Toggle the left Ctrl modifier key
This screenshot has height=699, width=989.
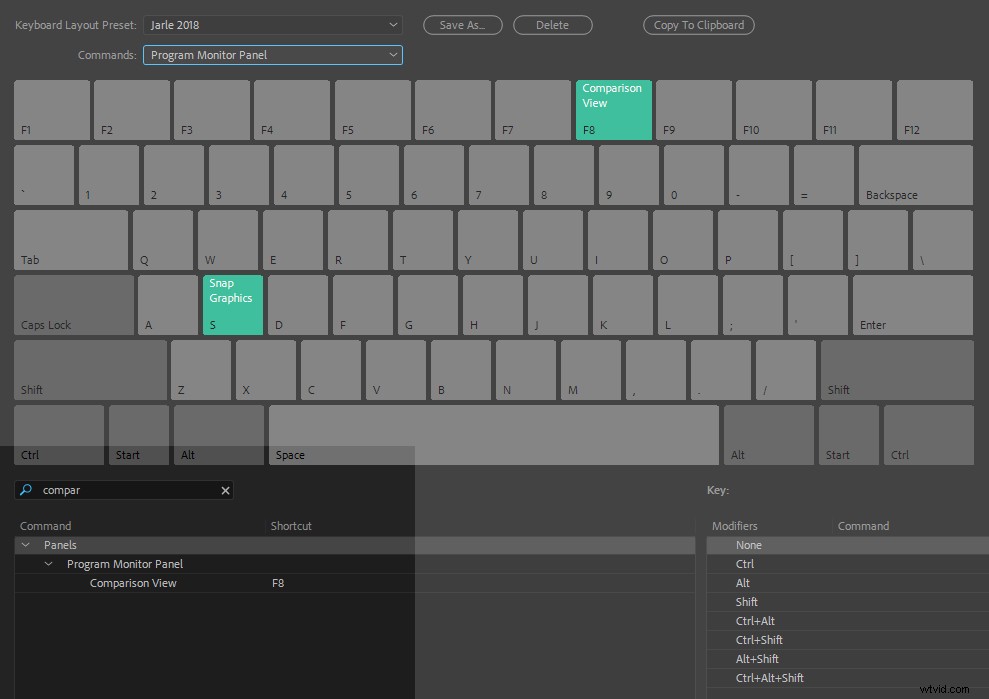tap(58, 435)
